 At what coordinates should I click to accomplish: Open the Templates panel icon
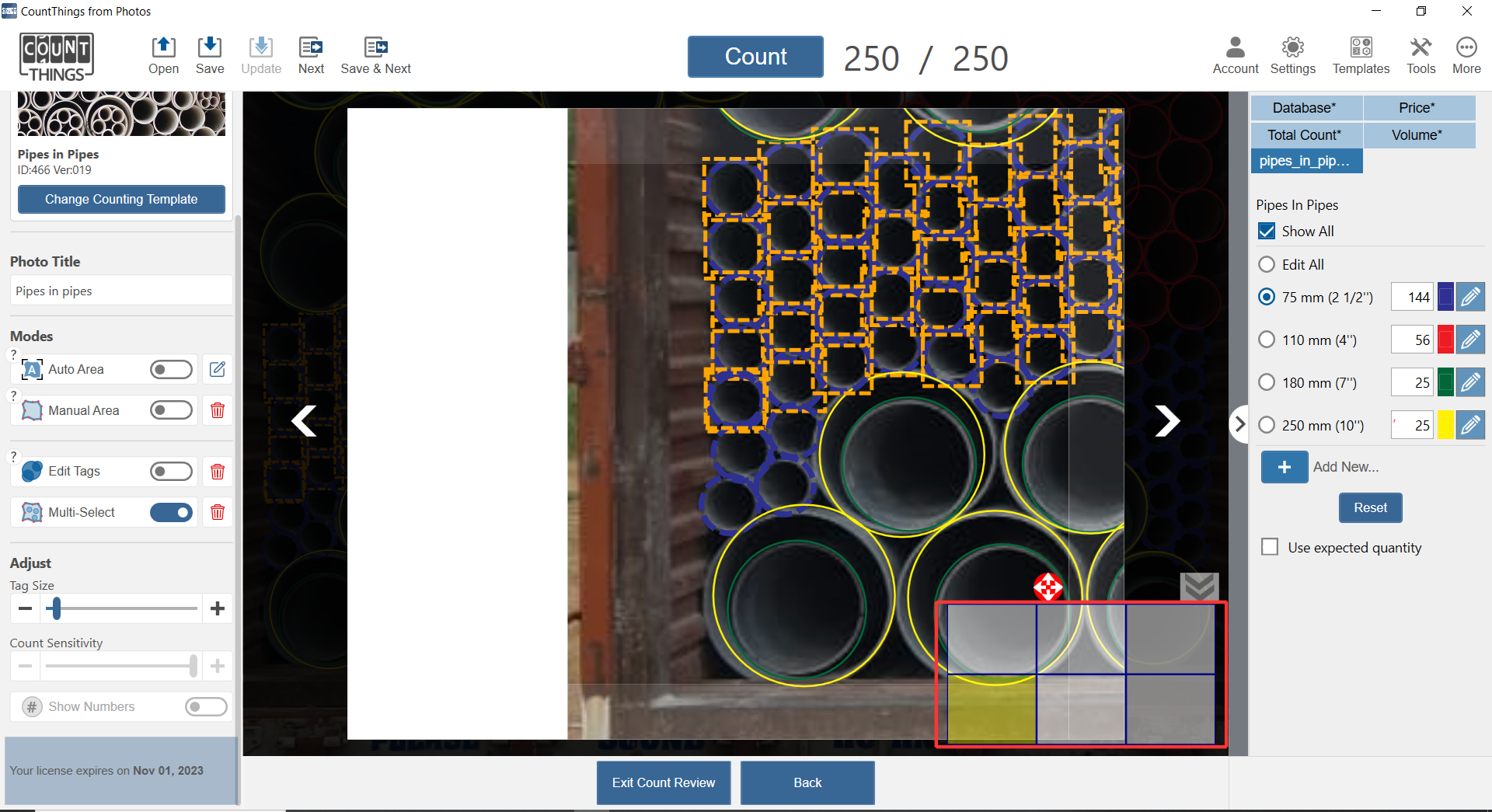[x=1361, y=48]
